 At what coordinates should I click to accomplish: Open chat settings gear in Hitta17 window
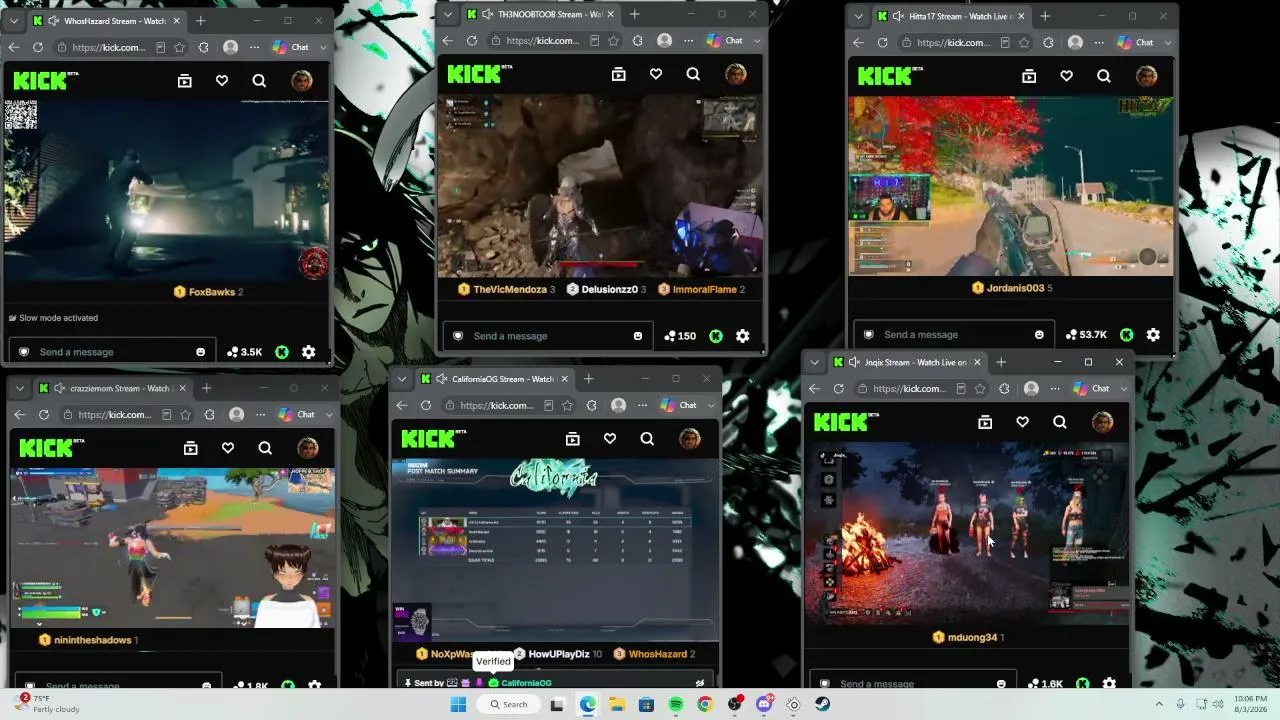click(1153, 335)
